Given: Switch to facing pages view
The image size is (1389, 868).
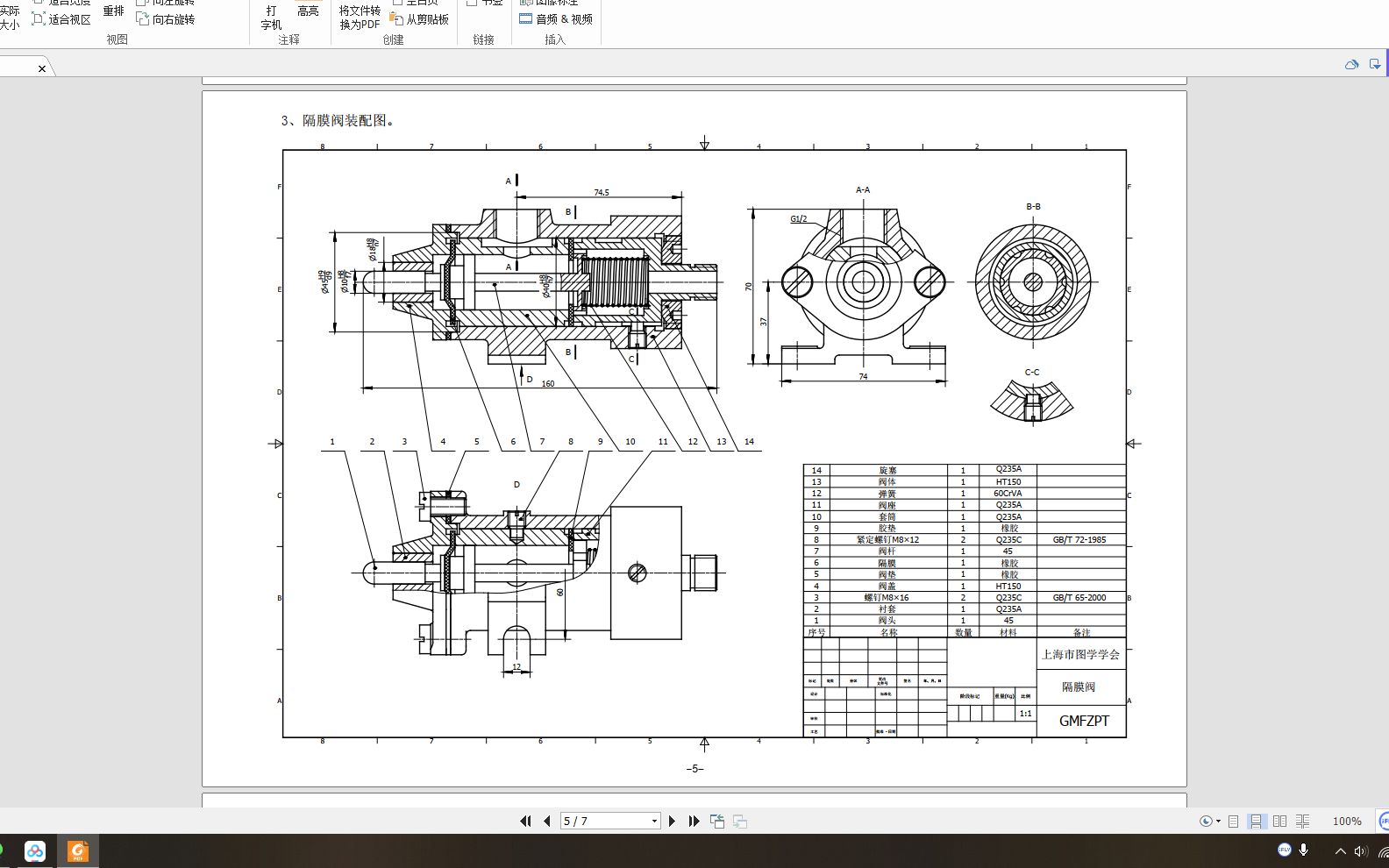Looking at the screenshot, I should tap(1279, 821).
